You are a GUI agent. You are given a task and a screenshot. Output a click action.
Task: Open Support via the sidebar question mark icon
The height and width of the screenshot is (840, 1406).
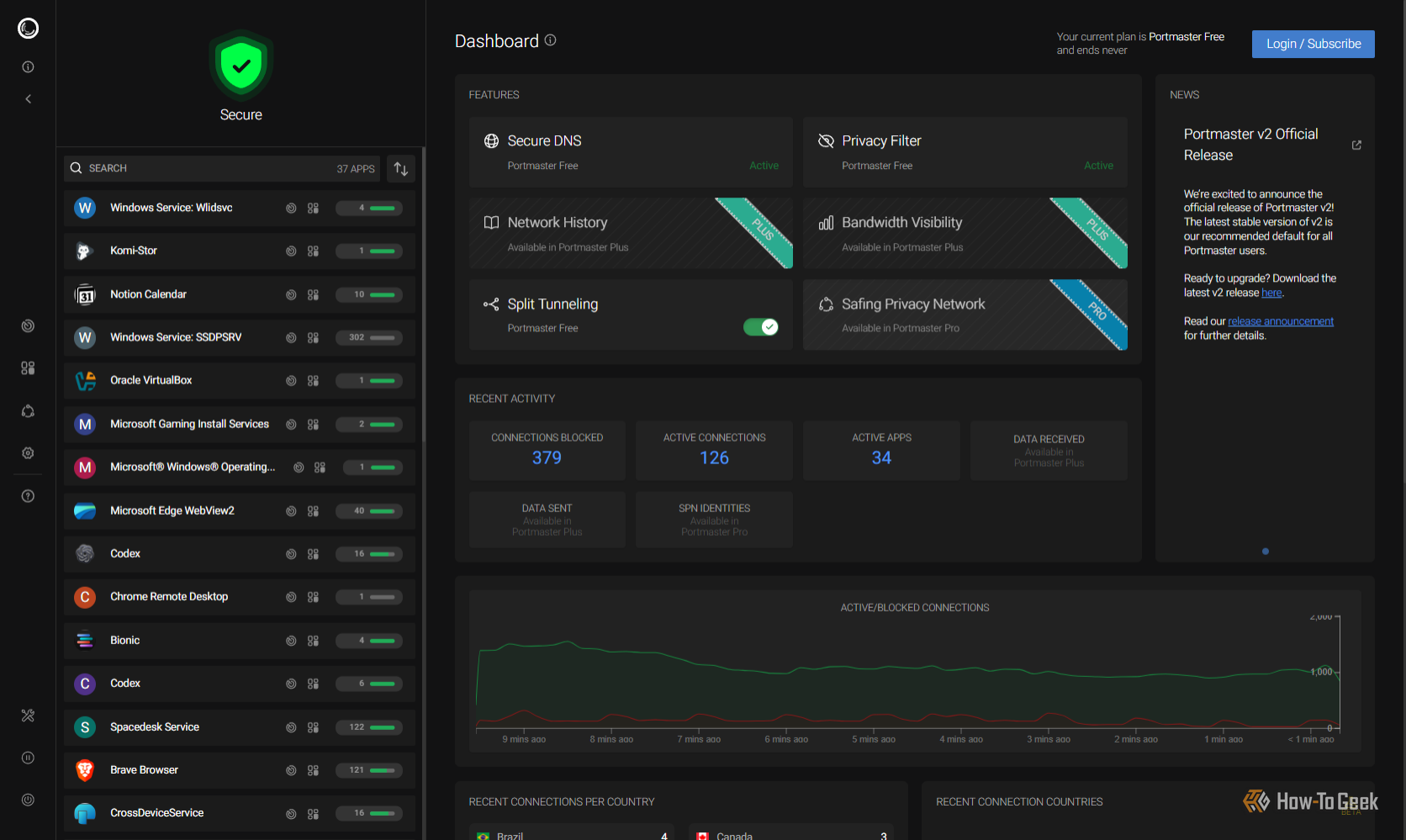click(x=28, y=496)
